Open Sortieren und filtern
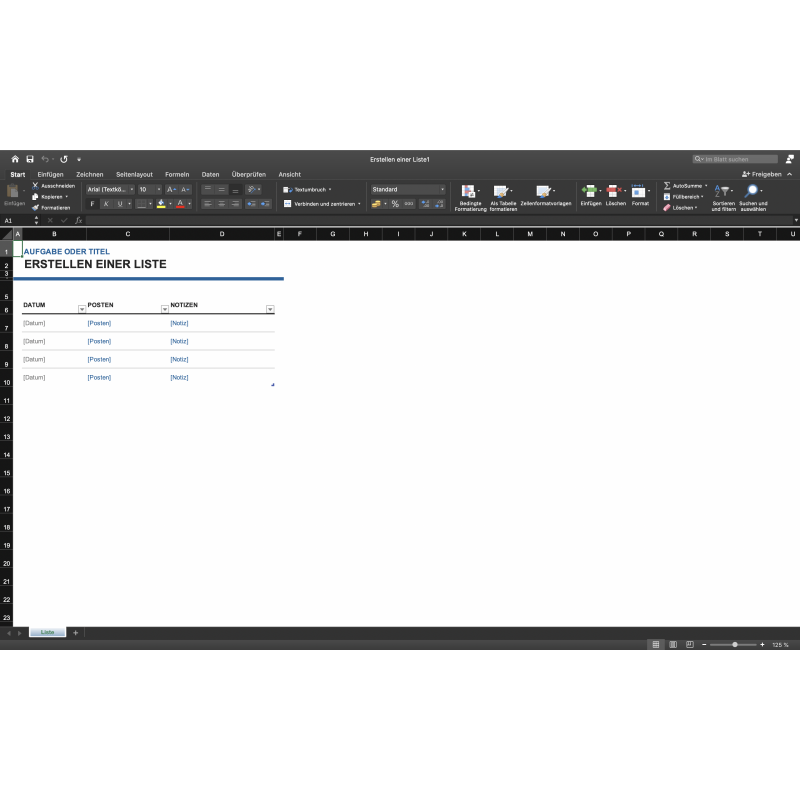 (x=723, y=190)
